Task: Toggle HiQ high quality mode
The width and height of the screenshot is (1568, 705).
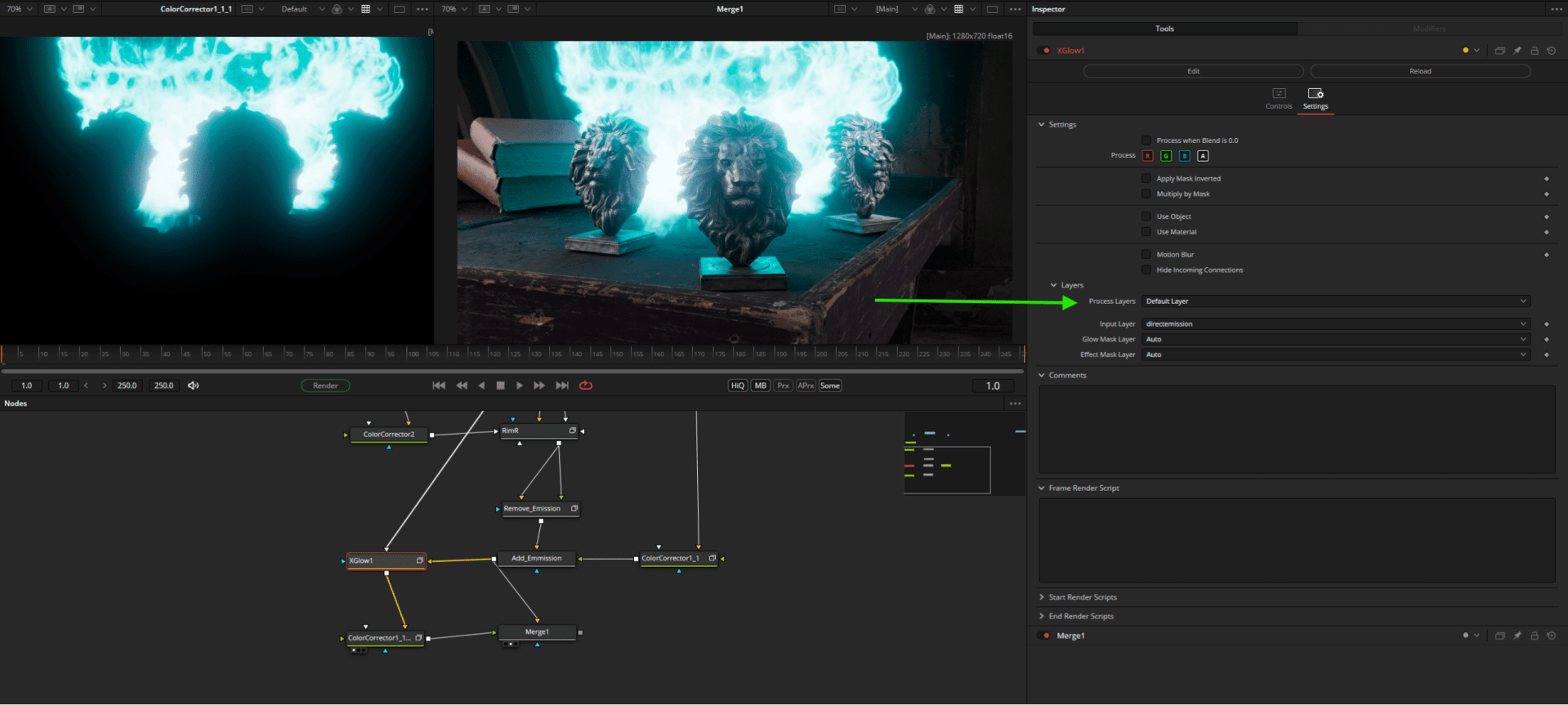Action: click(x=738, y=386)
